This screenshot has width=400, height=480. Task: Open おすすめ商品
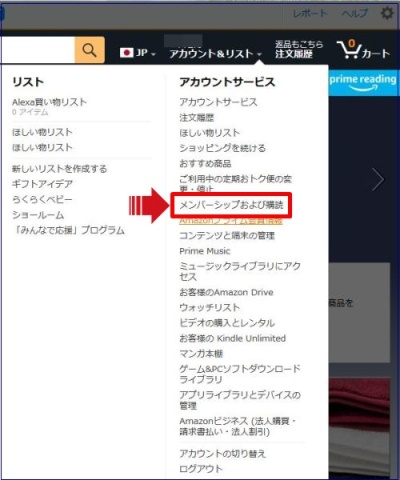(x=205, y=163)
